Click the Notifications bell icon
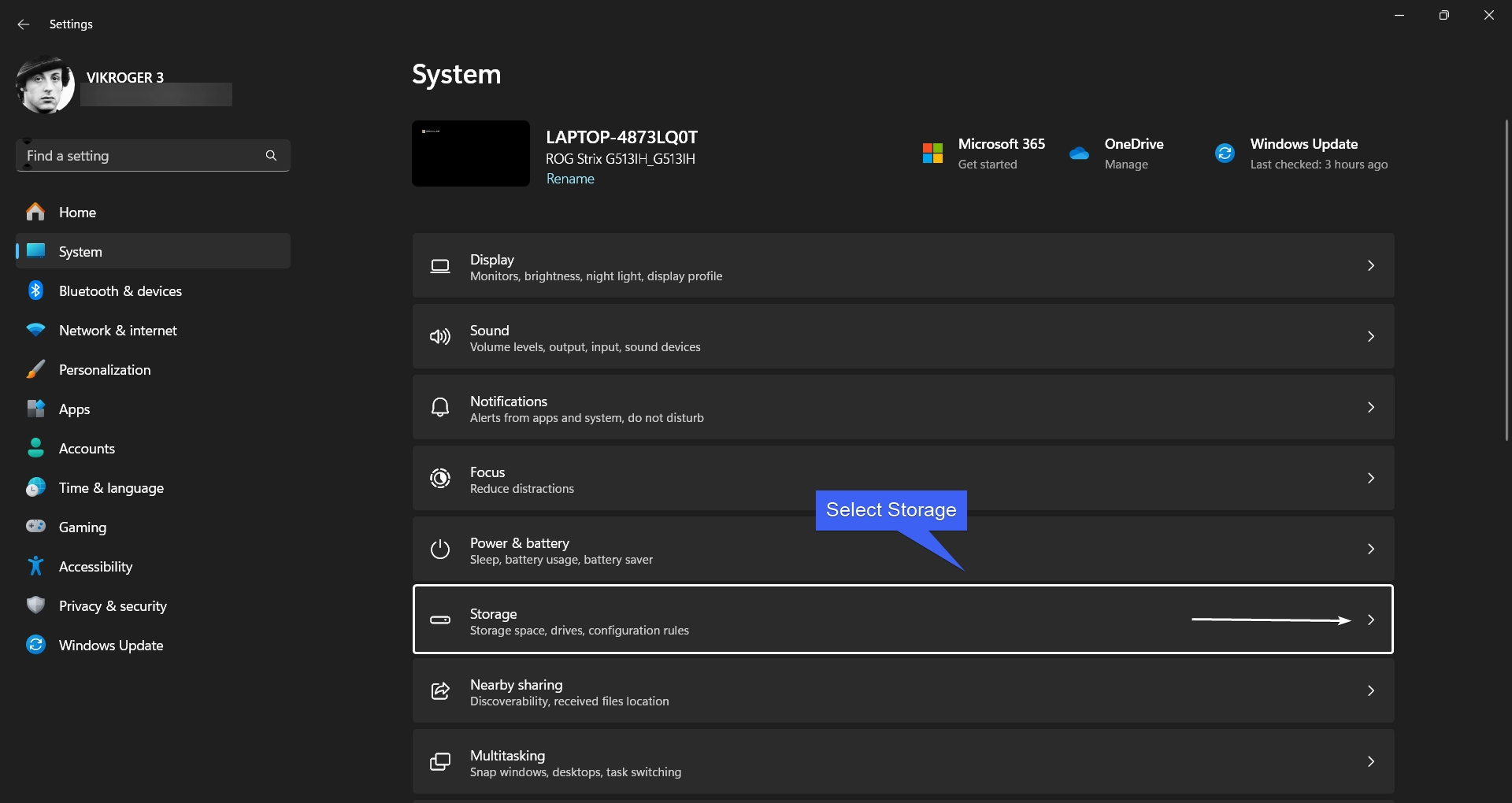The height and width of the screenshot is (803, 1512). pos(440,407)
